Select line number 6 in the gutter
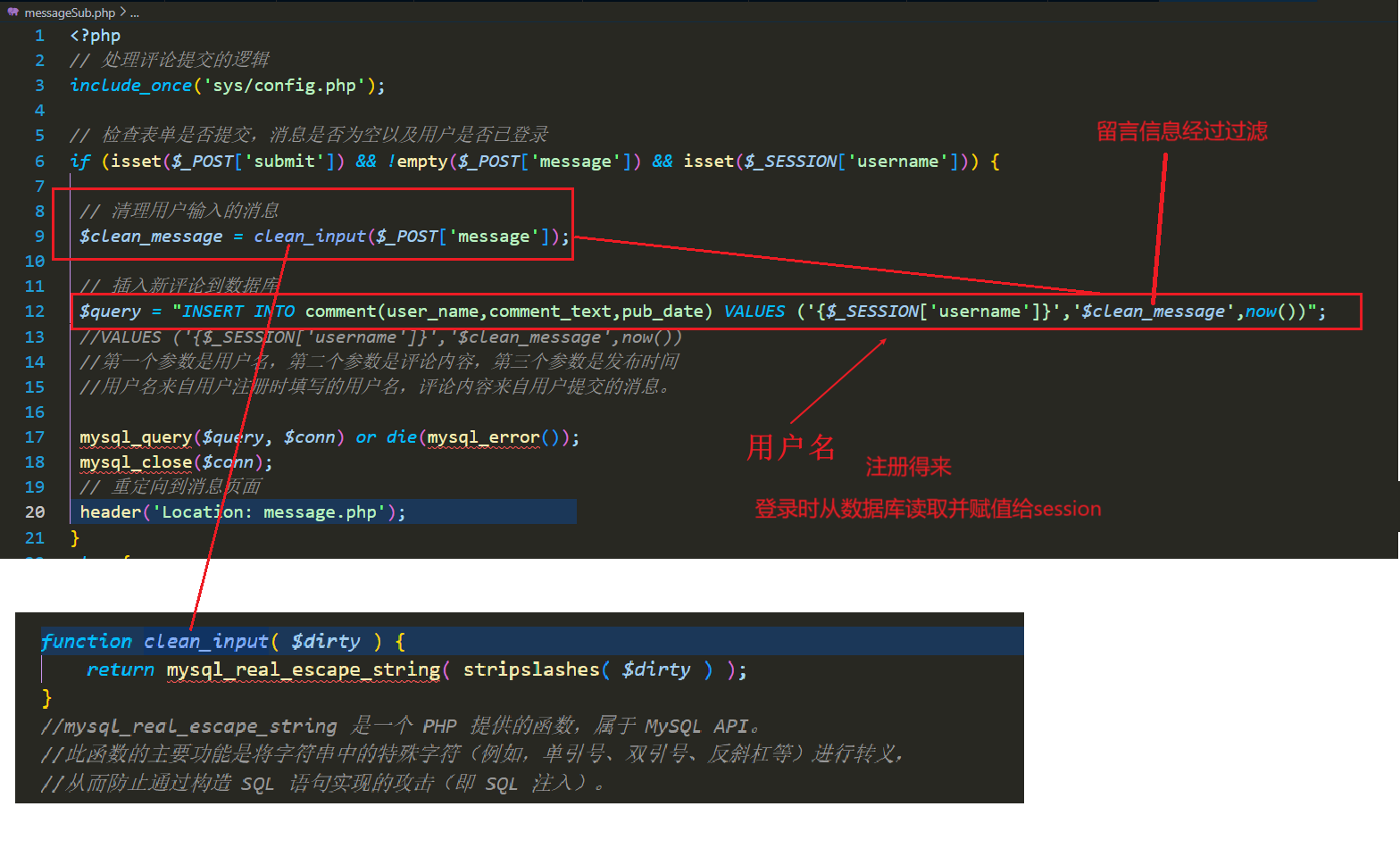This screenshot has width=1400, height=848. point(39,162)
